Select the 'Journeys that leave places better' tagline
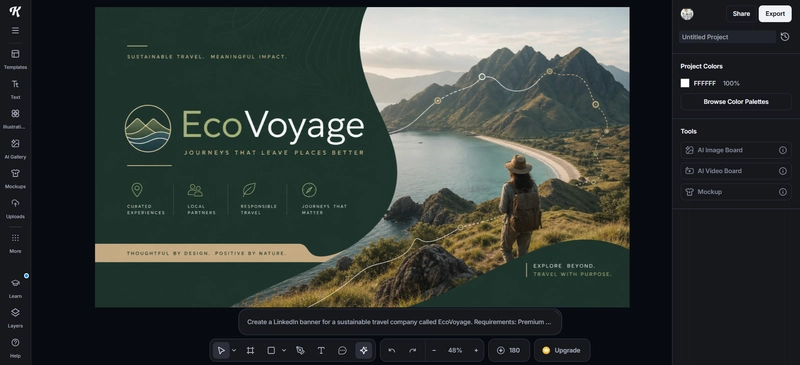This screenshot has height=365, width=800. (x=274, y=153)
